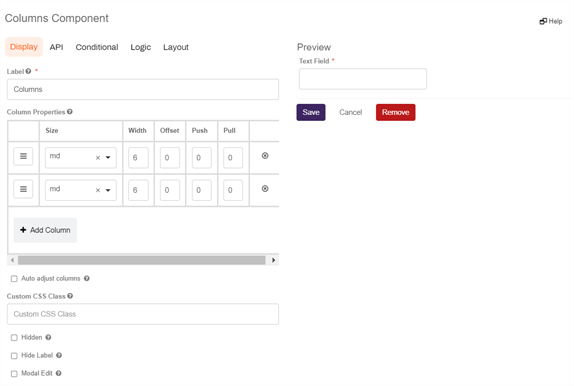Open second row Size dropdown arrow
Screen dimensions: 574x386
108,190
